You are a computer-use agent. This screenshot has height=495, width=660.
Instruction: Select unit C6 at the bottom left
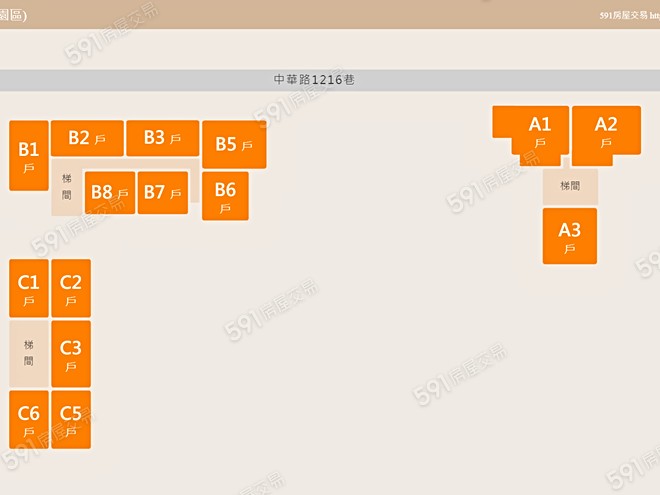pos(29,418)
